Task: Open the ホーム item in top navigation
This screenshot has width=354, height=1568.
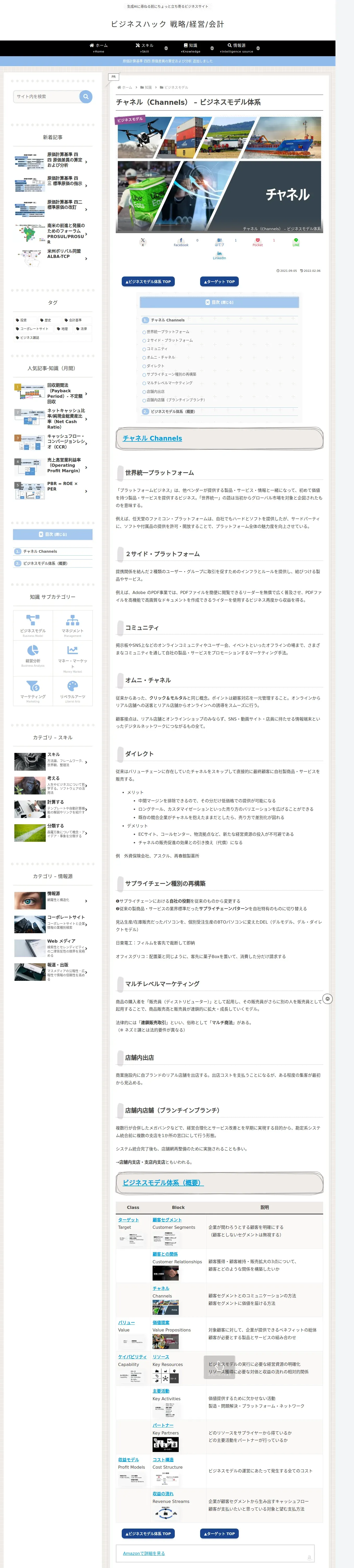Action: 98,48
